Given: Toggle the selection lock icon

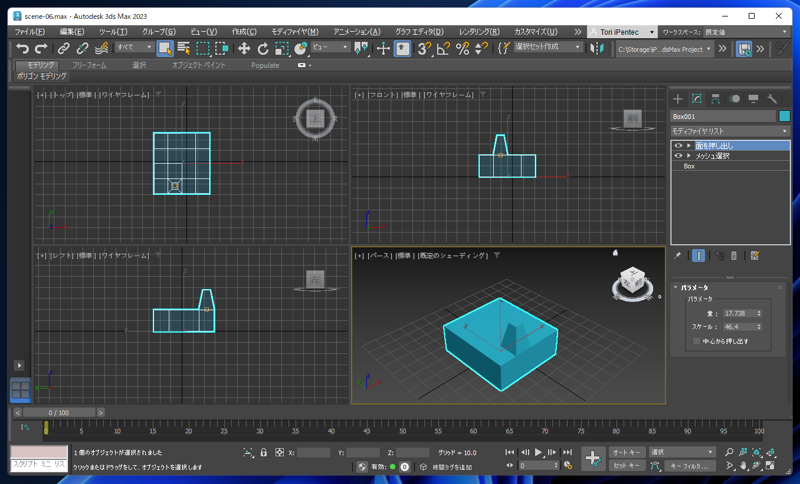Looking at the screenshot, I should (264, 452).
